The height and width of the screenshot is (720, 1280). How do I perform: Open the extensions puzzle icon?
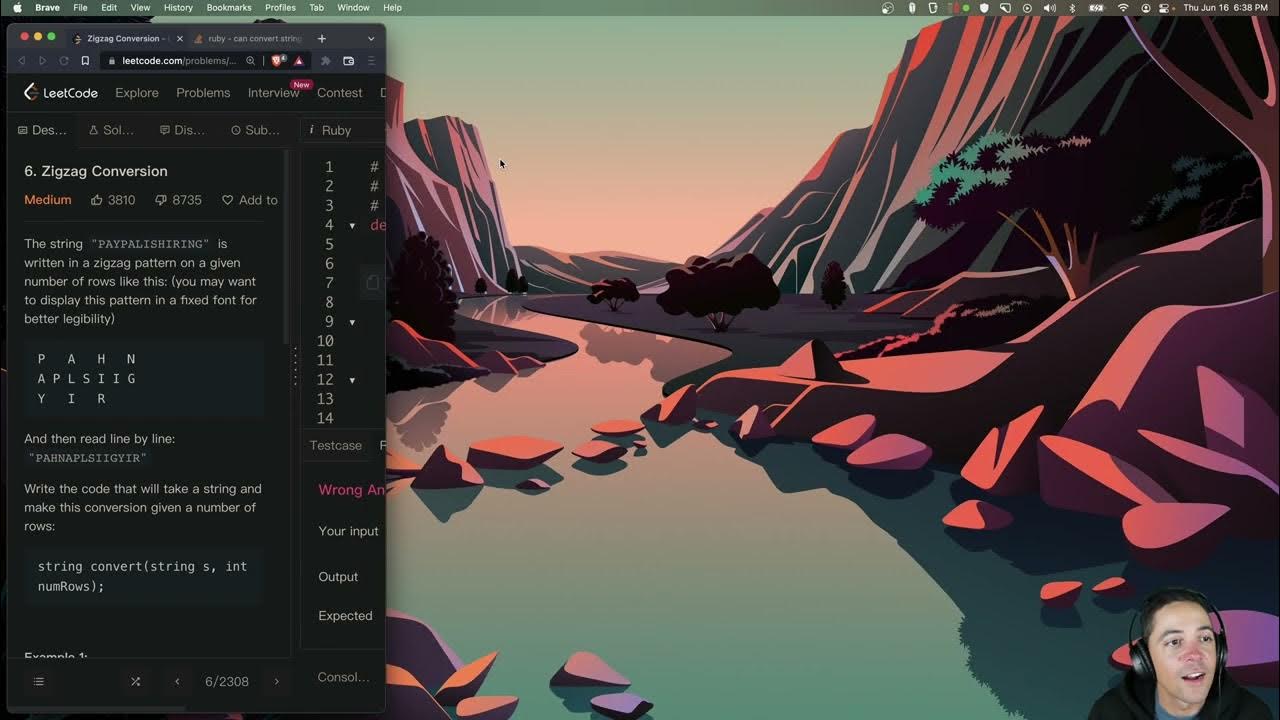(x=325, y=61)
